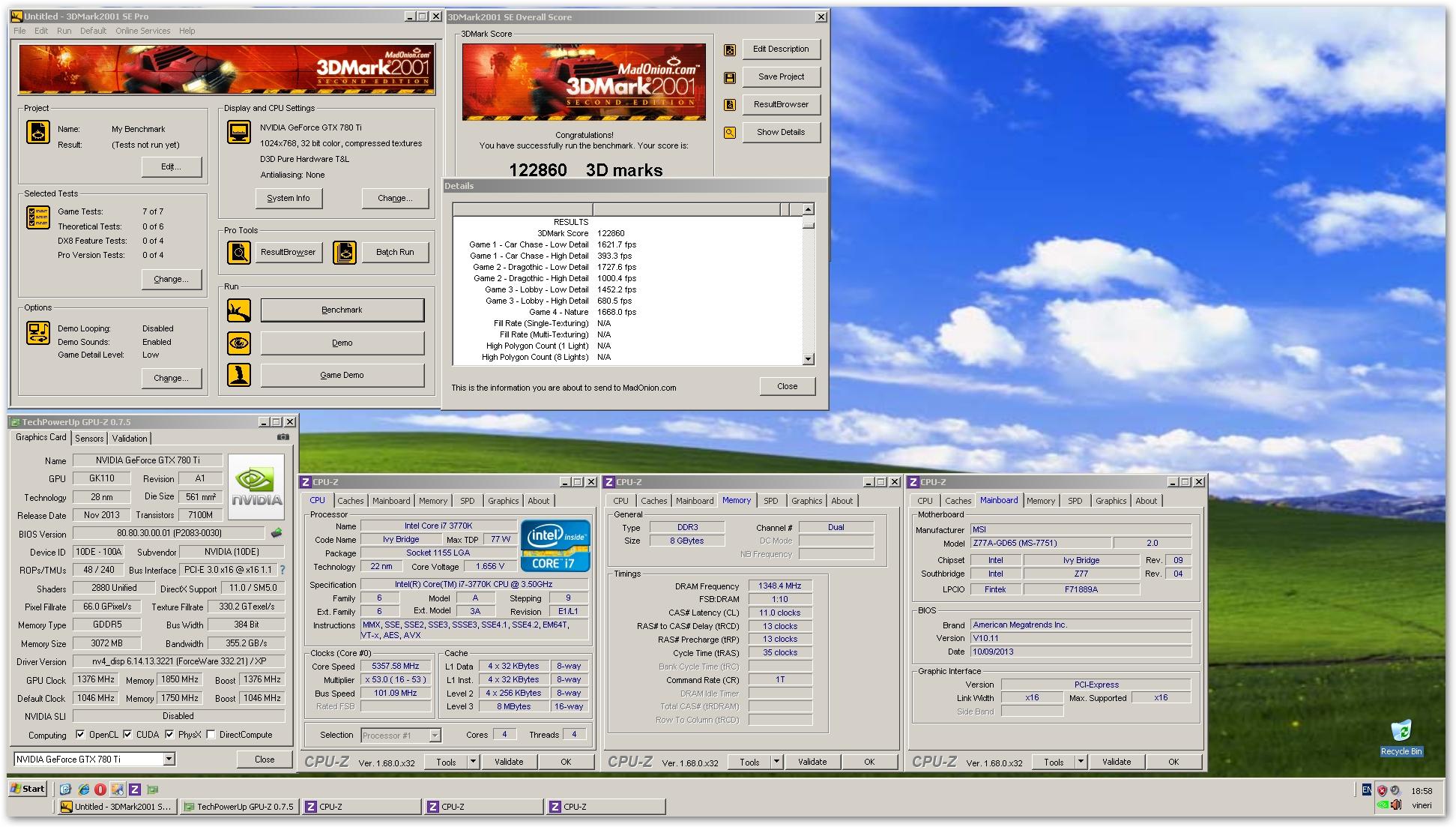Switch to Validation tab in GPU-Z
1456x827 pixels.
tap(130, 439)
